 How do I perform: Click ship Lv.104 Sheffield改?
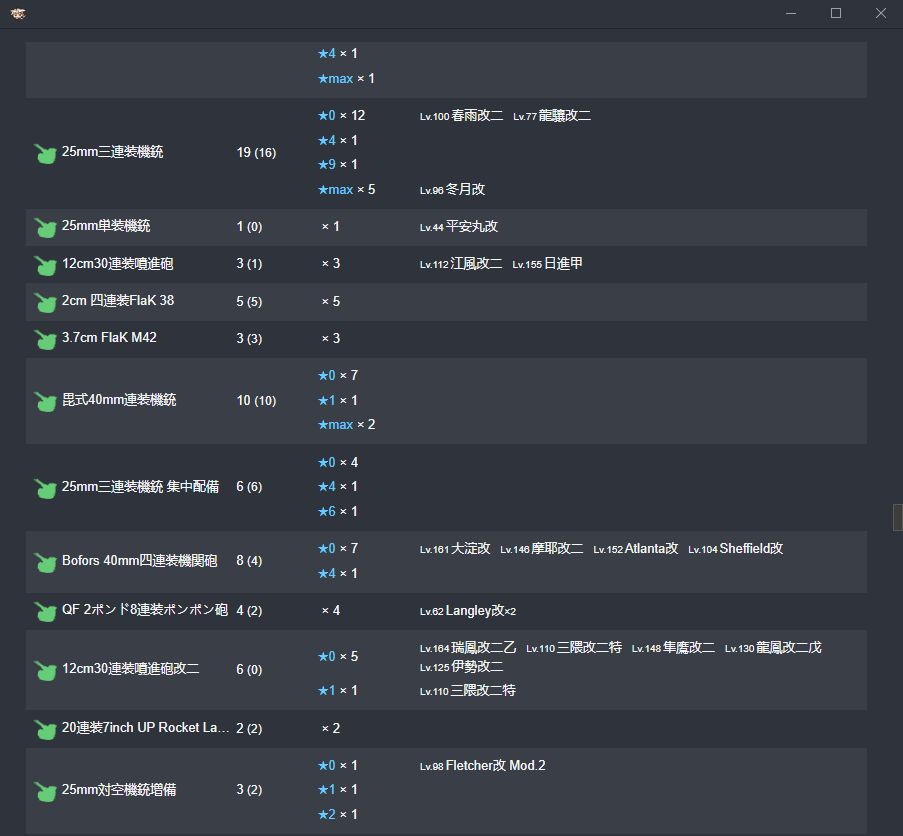(735, 549)
